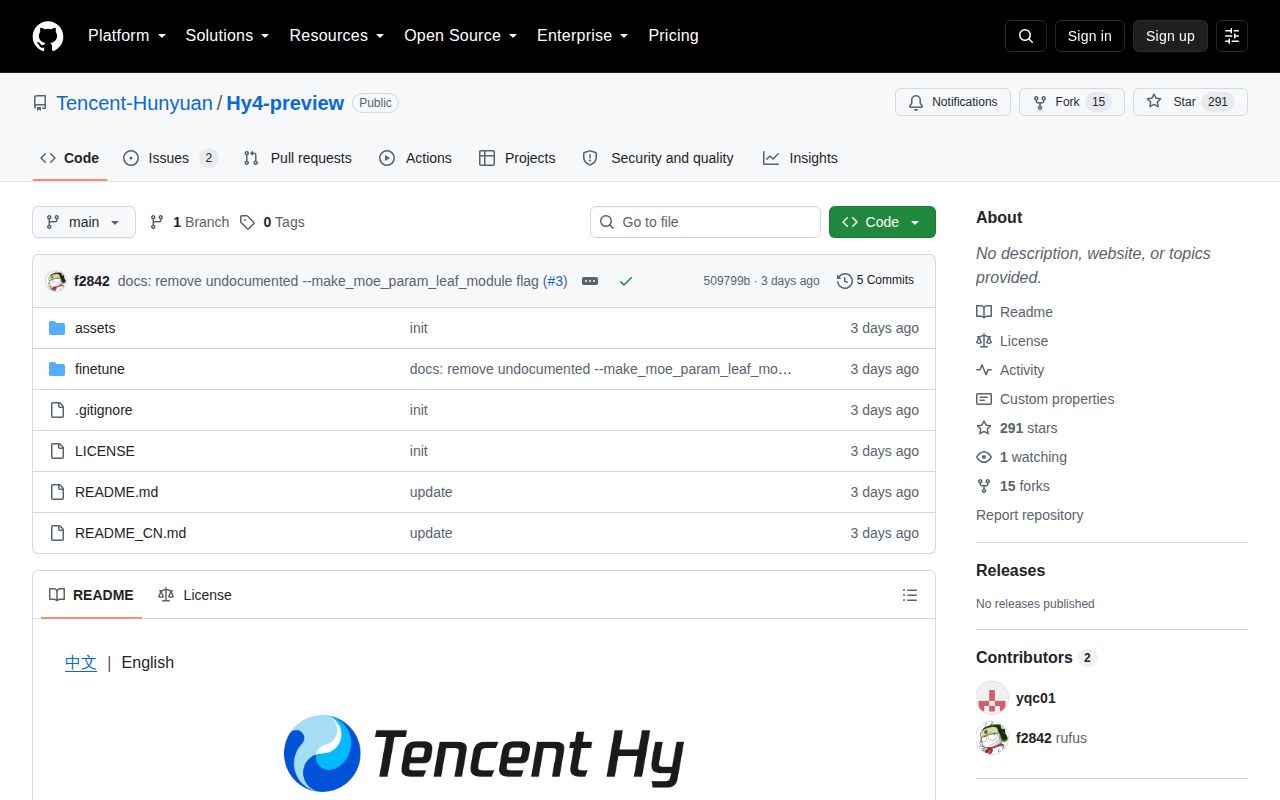Click f2842 avatar in latest commit
The height and width of the screenshot is (800, 1280).
pyautogui.click(x=57, y=281)
